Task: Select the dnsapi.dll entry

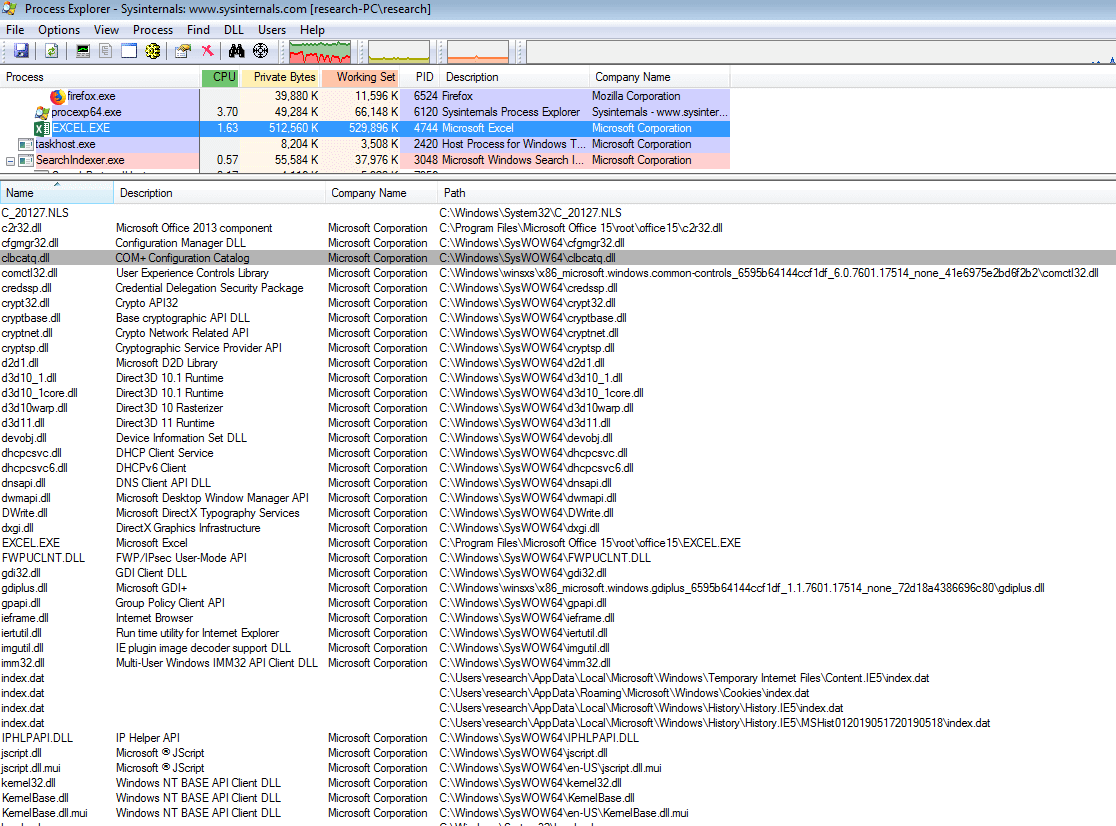Action: pyautogui.click(x=558, y=483)
